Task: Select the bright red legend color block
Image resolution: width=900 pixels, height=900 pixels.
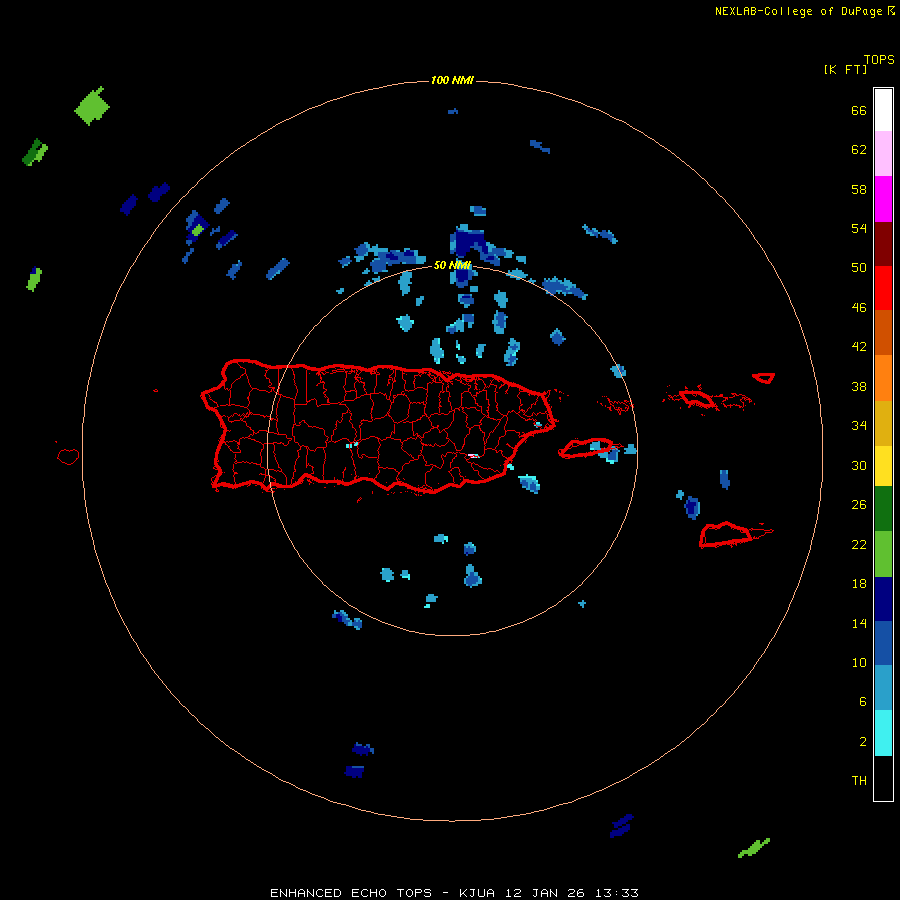Action: pyautogui.click(x=883, y=288)
